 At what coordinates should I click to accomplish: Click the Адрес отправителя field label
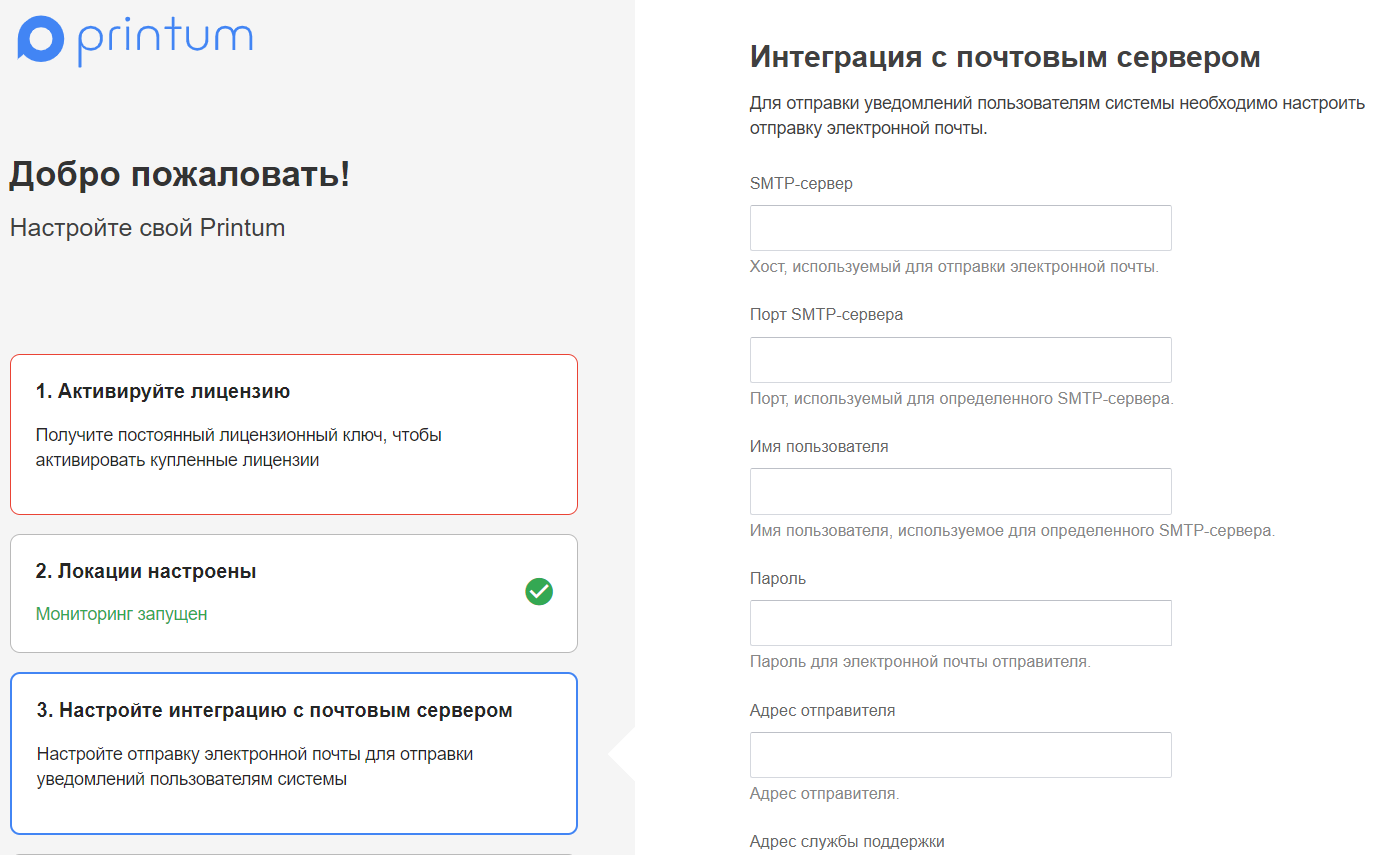point(822,710)
